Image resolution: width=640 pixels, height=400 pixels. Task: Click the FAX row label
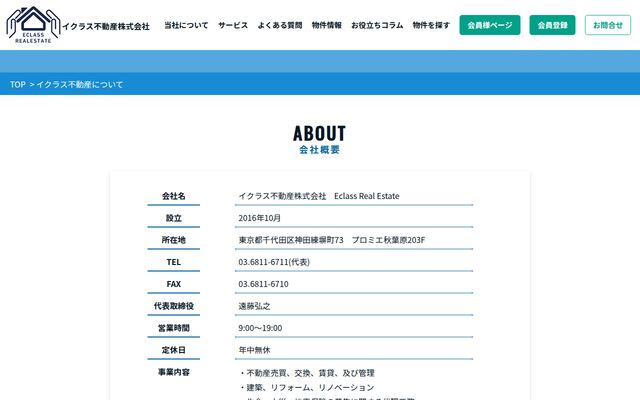[x=173, y=284]
